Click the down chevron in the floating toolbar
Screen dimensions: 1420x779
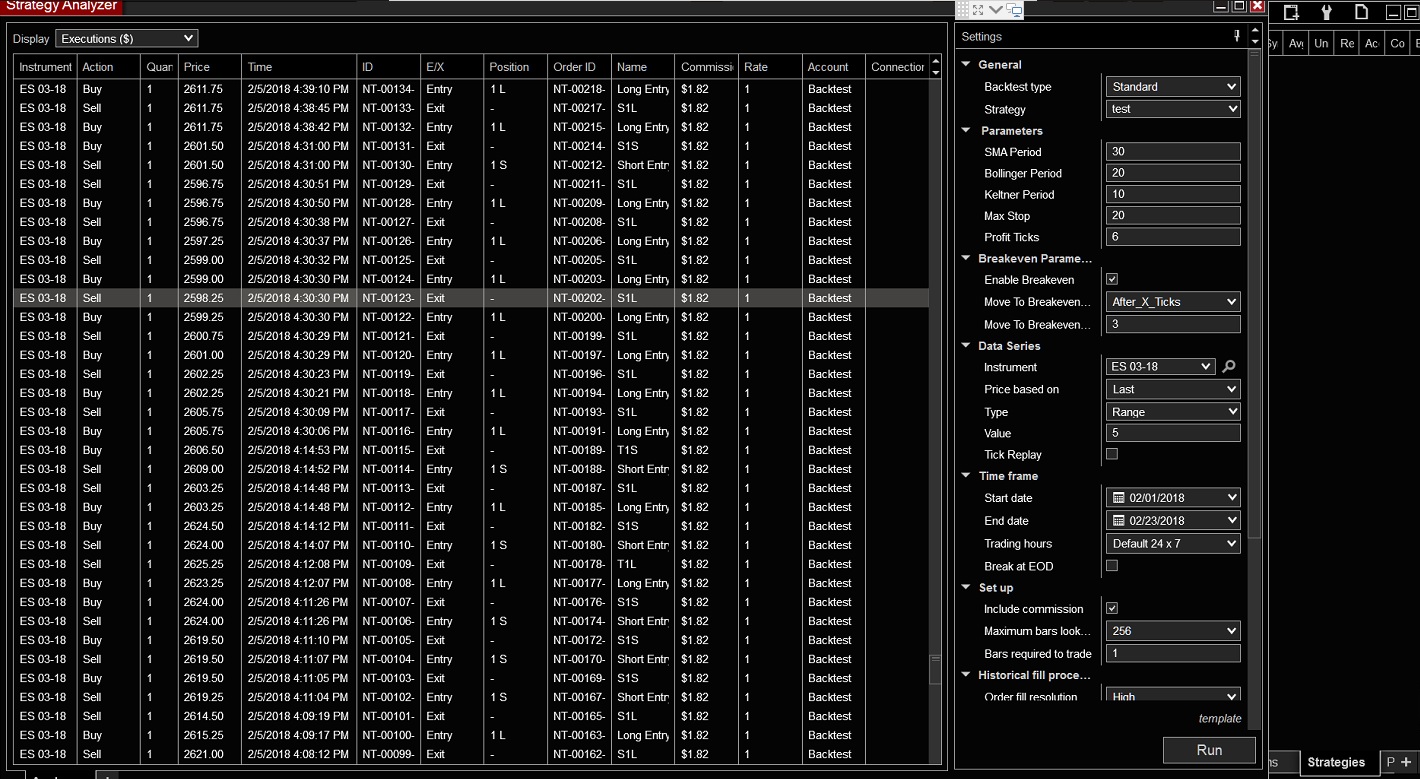[995, 10]
